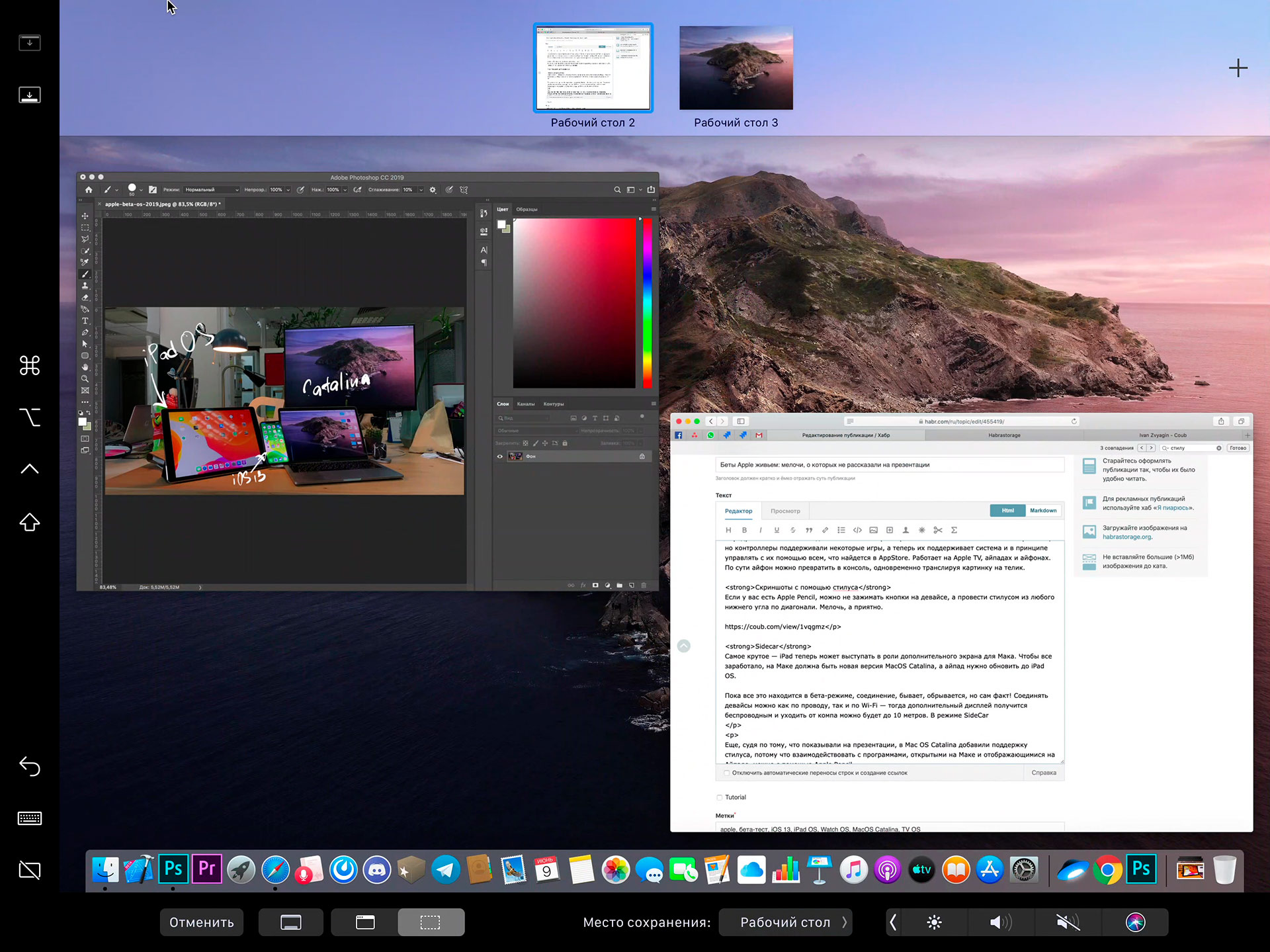Toggle automatic line breaks checkbox in Habr
Image resolution: width=1270 pixels, height=952 pixels.
coord(726,773)
